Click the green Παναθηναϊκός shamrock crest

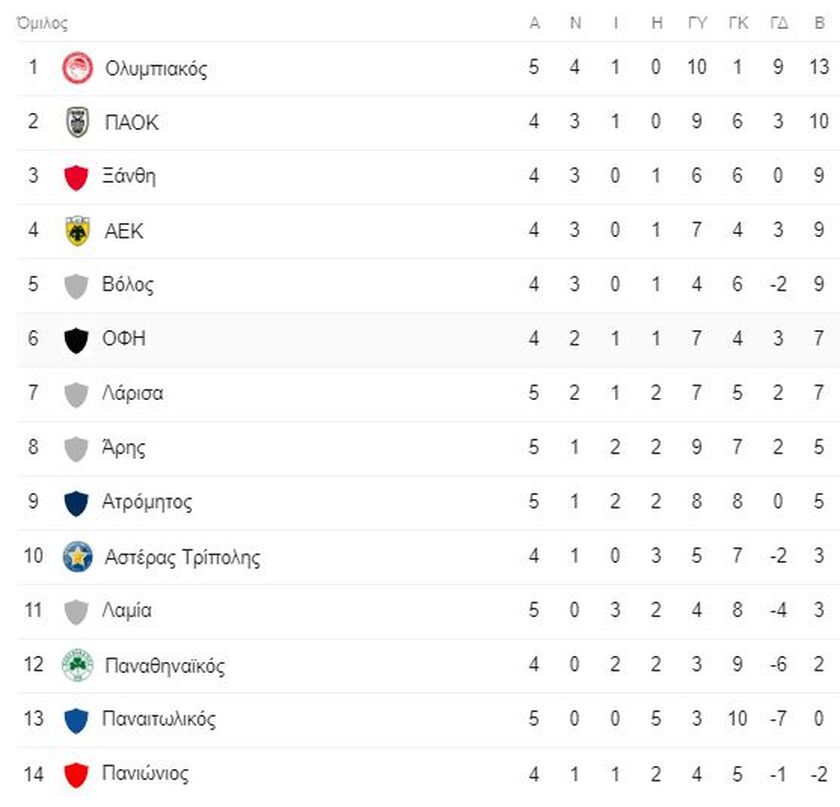point(77,665)
